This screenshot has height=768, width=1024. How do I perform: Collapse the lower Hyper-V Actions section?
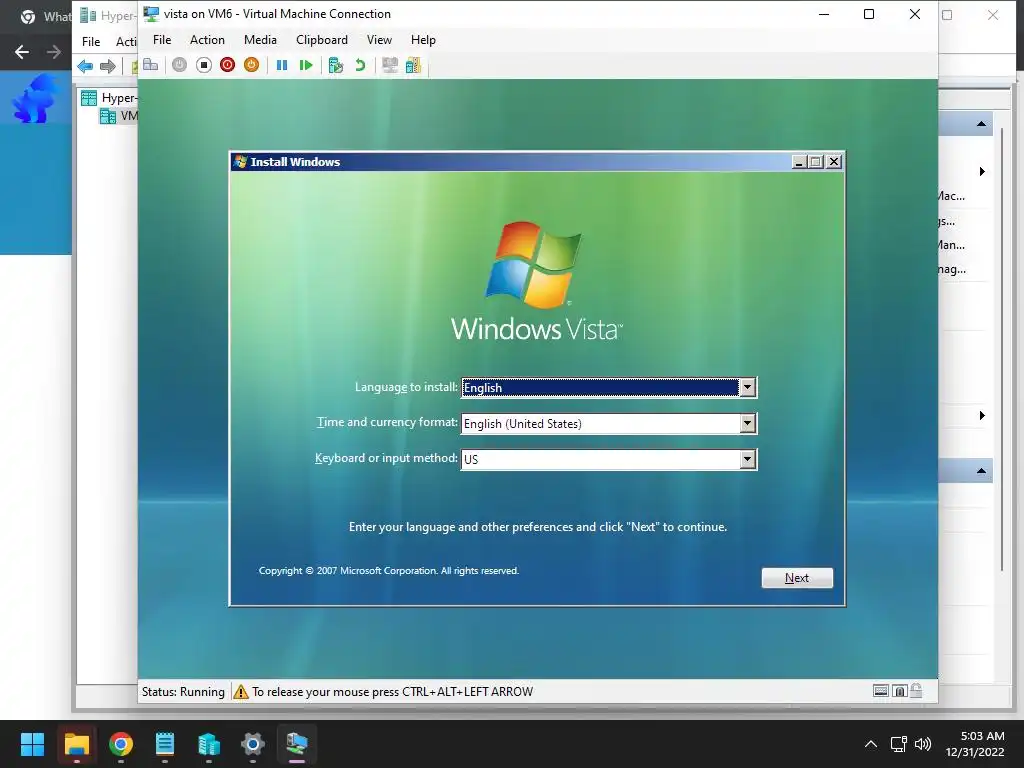[x=981, y=471]
